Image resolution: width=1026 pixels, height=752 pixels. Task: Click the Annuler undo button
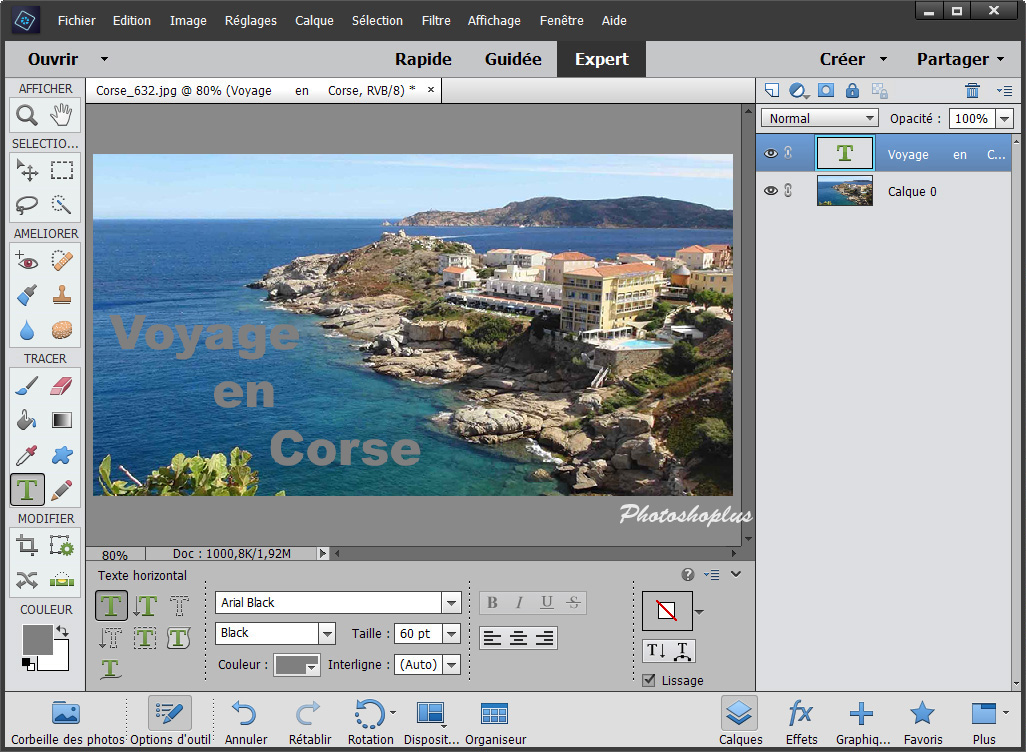tap(245, 722)
